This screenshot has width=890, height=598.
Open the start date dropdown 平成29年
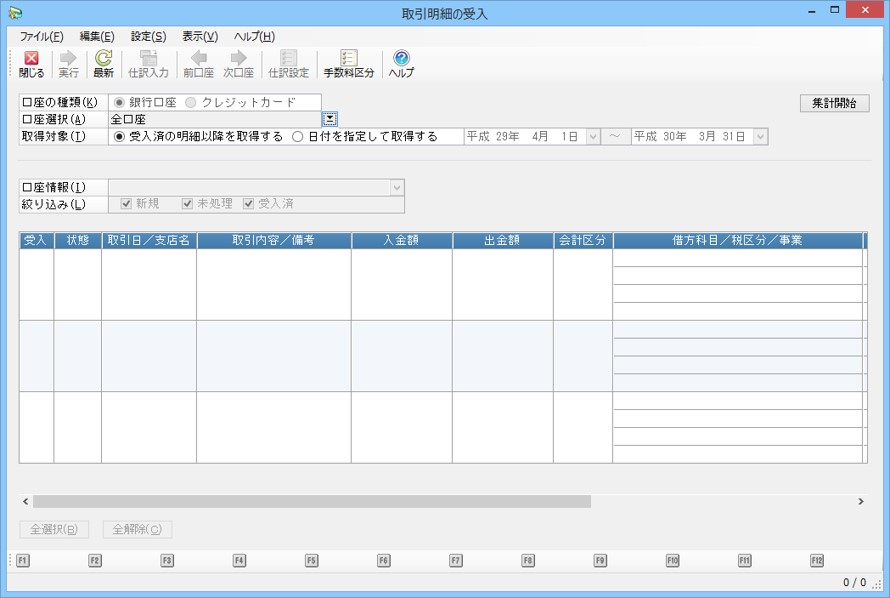592,137
